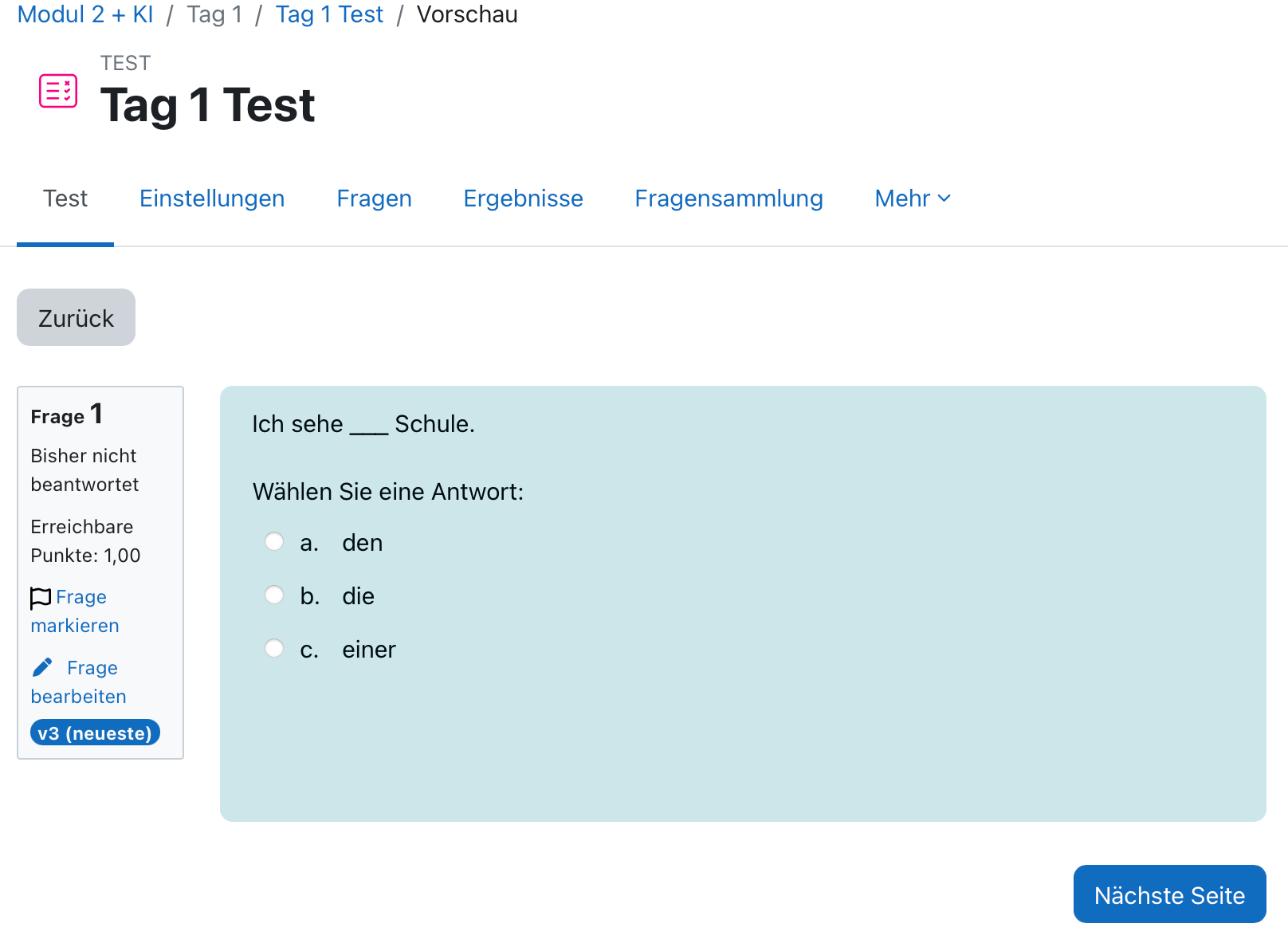The width and height of the screenshot is (1288, 939).
Task: Click the Zurück button
Action: click(76, 317)
